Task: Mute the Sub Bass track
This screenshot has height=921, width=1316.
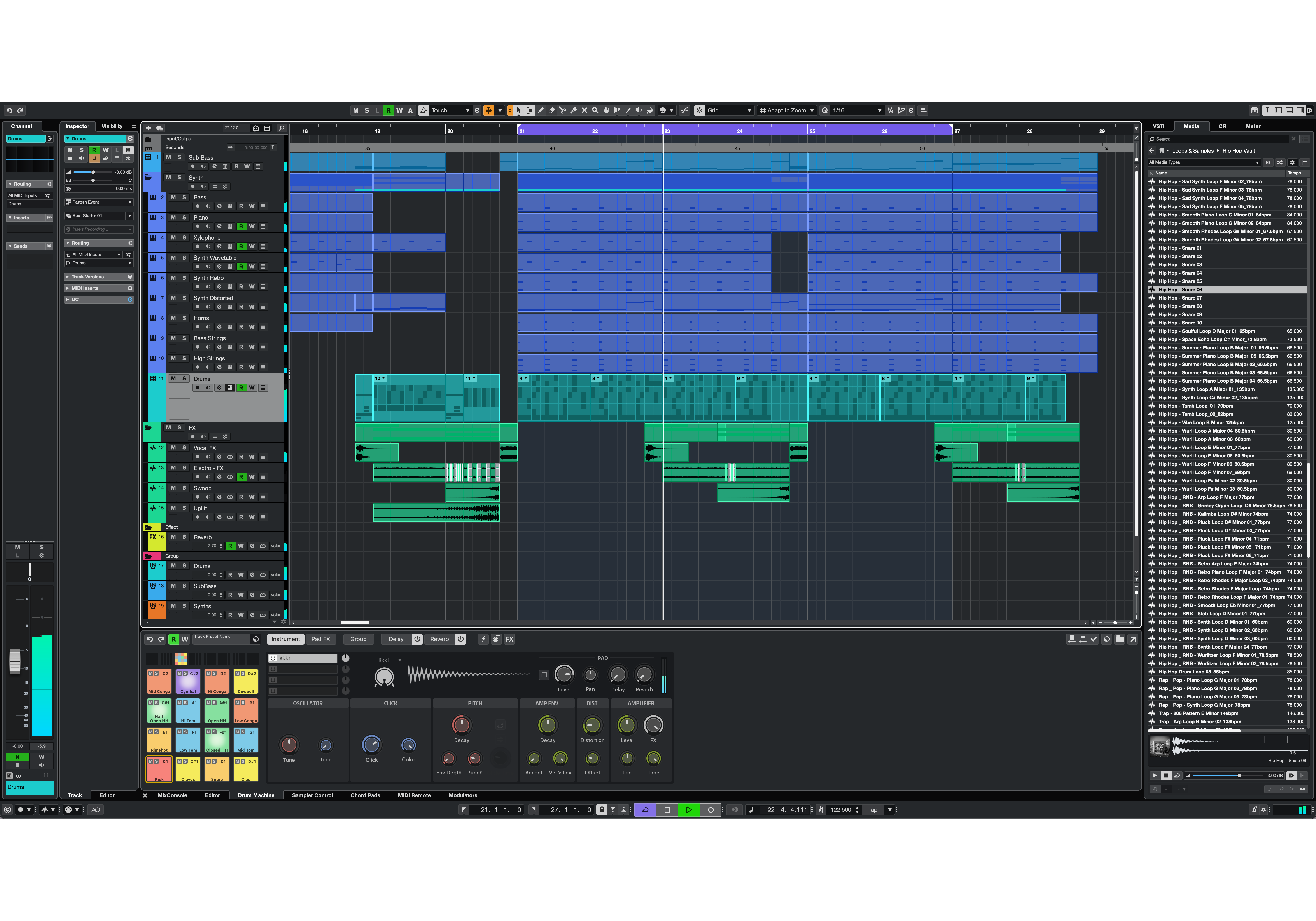Action: [168, 157]
